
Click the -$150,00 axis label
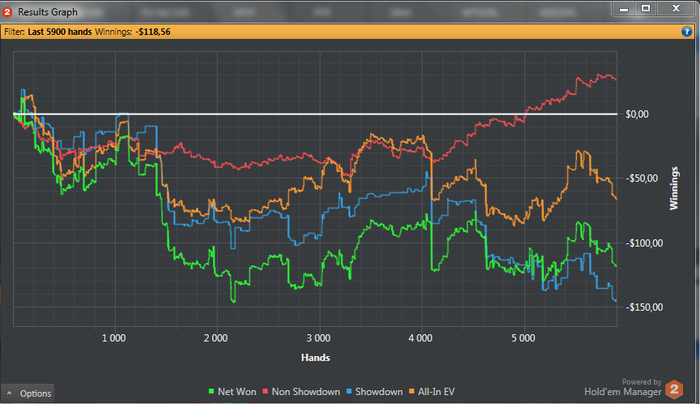point(644,307)
